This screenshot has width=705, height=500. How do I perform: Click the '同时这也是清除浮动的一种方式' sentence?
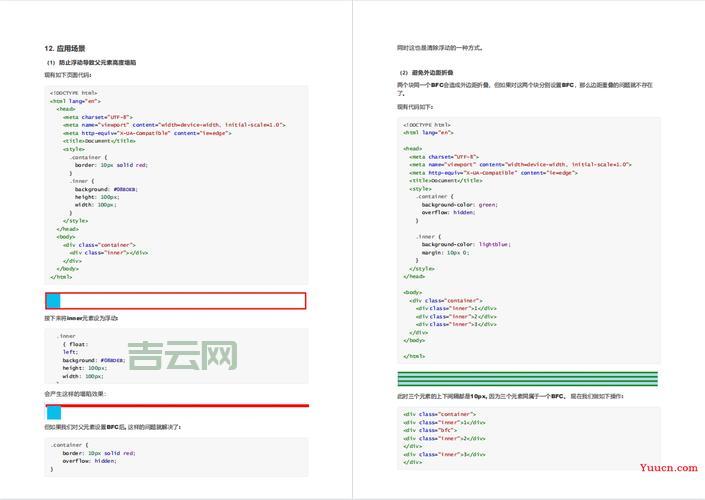(x=440, y=47)
